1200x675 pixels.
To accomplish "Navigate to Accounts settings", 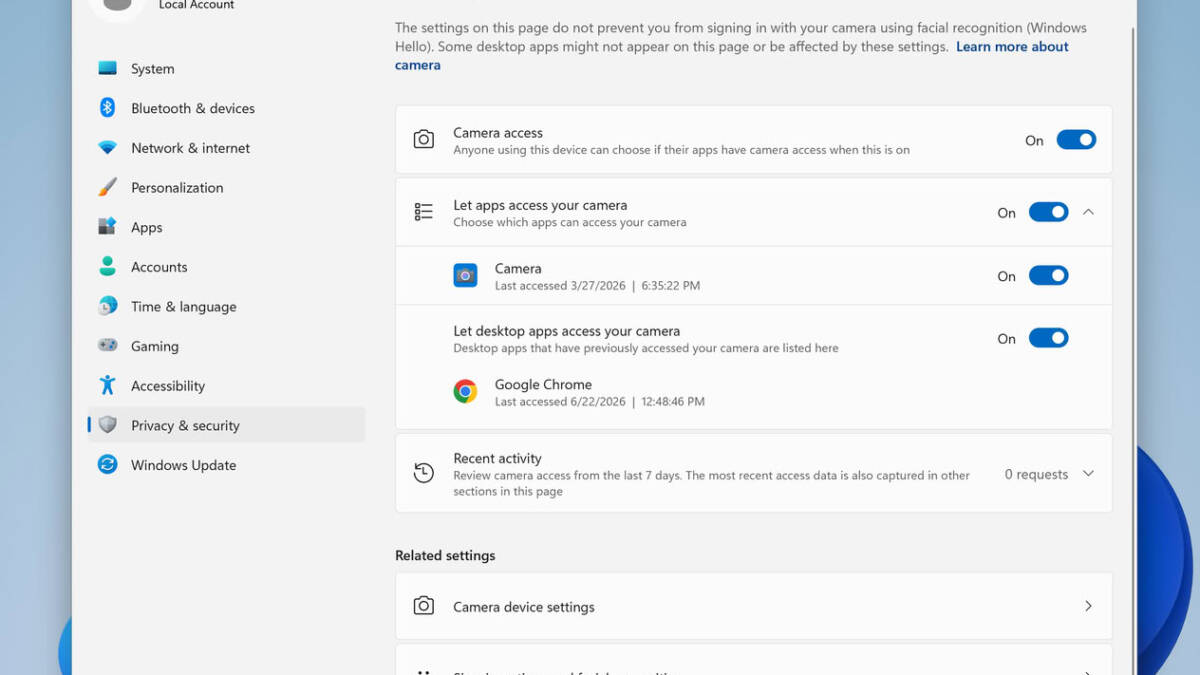I will pos(226,267).
